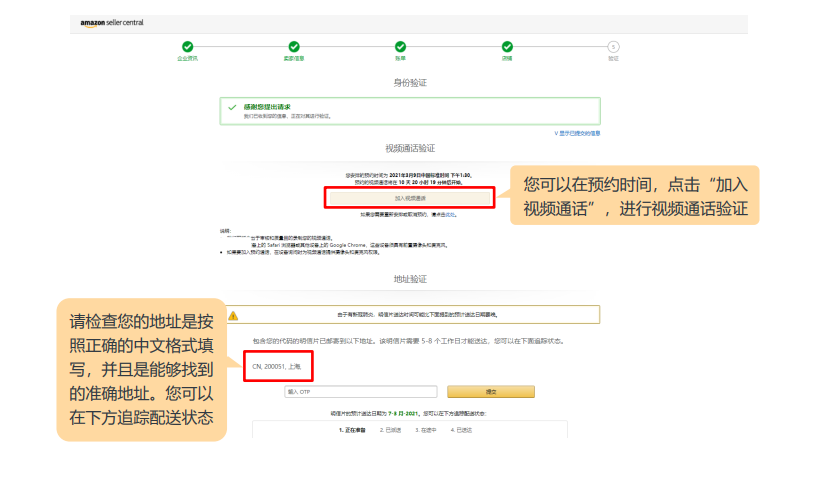Click the postcard mailed notice mentioning 5-8 个工作日
The image size is (816, 485).
409,341
